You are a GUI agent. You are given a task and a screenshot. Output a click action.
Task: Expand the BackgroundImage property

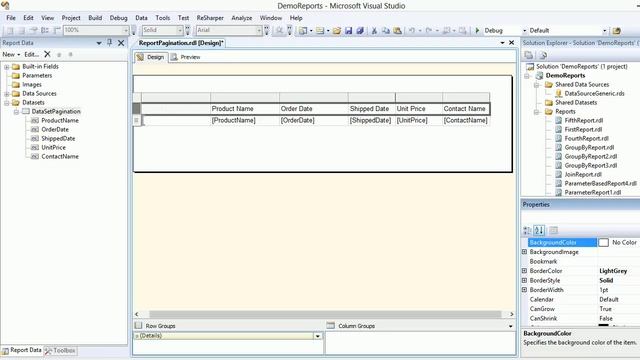point(524,252)
